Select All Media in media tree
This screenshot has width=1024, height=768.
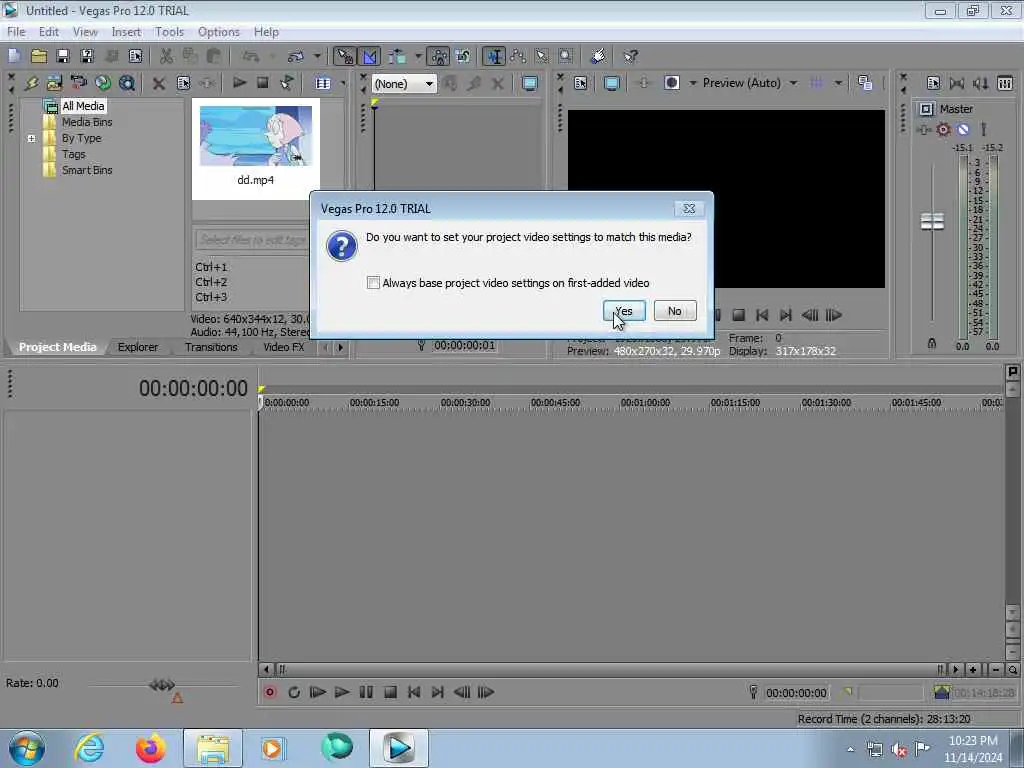click(83, 106)
